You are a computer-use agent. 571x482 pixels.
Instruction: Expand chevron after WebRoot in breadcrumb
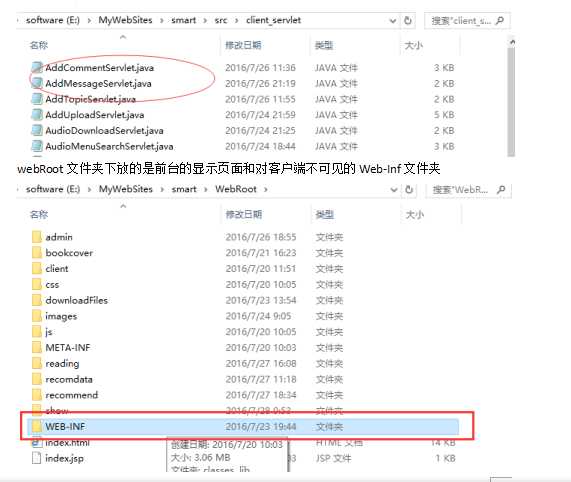click(x=266, y=189)
